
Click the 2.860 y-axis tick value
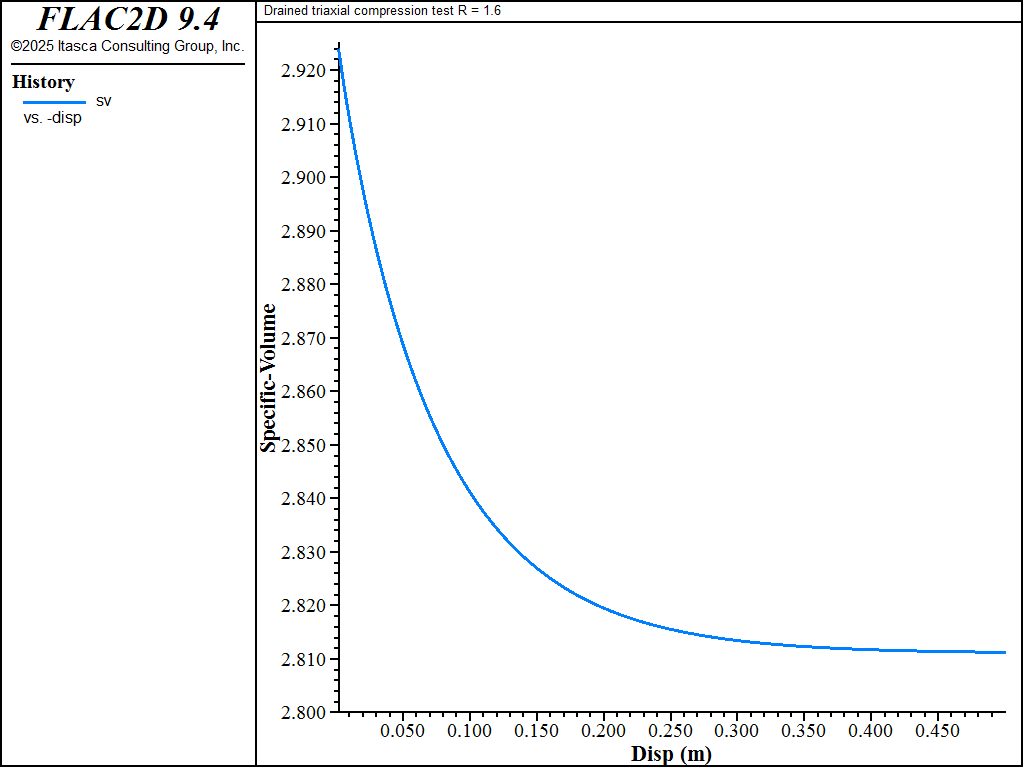(302, 392)
